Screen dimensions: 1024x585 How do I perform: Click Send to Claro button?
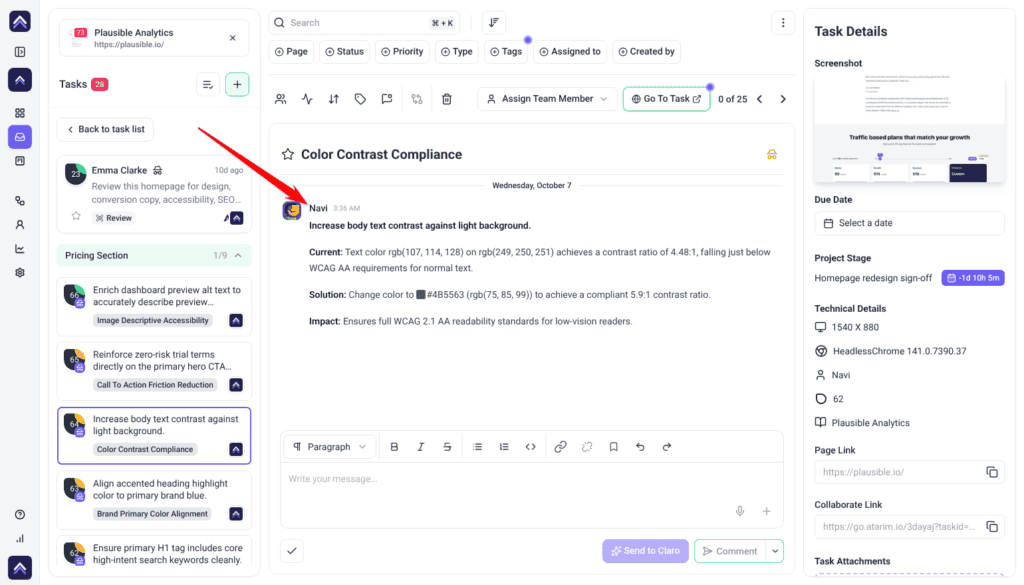point(645,551)
